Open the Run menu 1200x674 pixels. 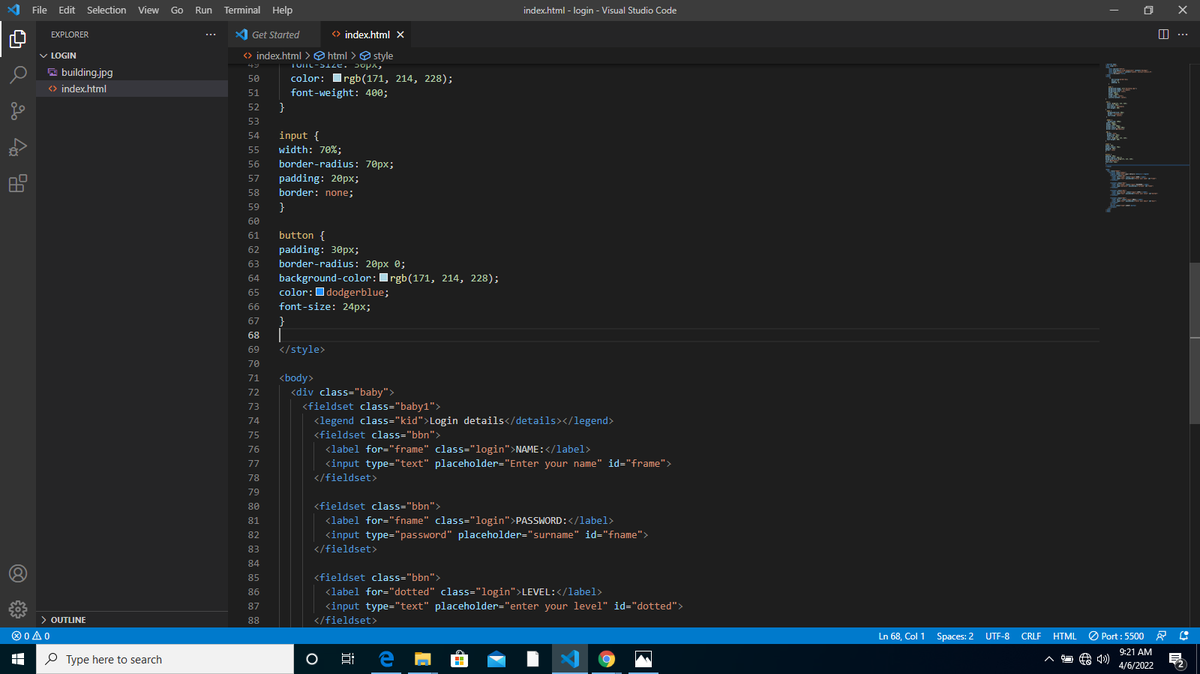tap(203, 10)
